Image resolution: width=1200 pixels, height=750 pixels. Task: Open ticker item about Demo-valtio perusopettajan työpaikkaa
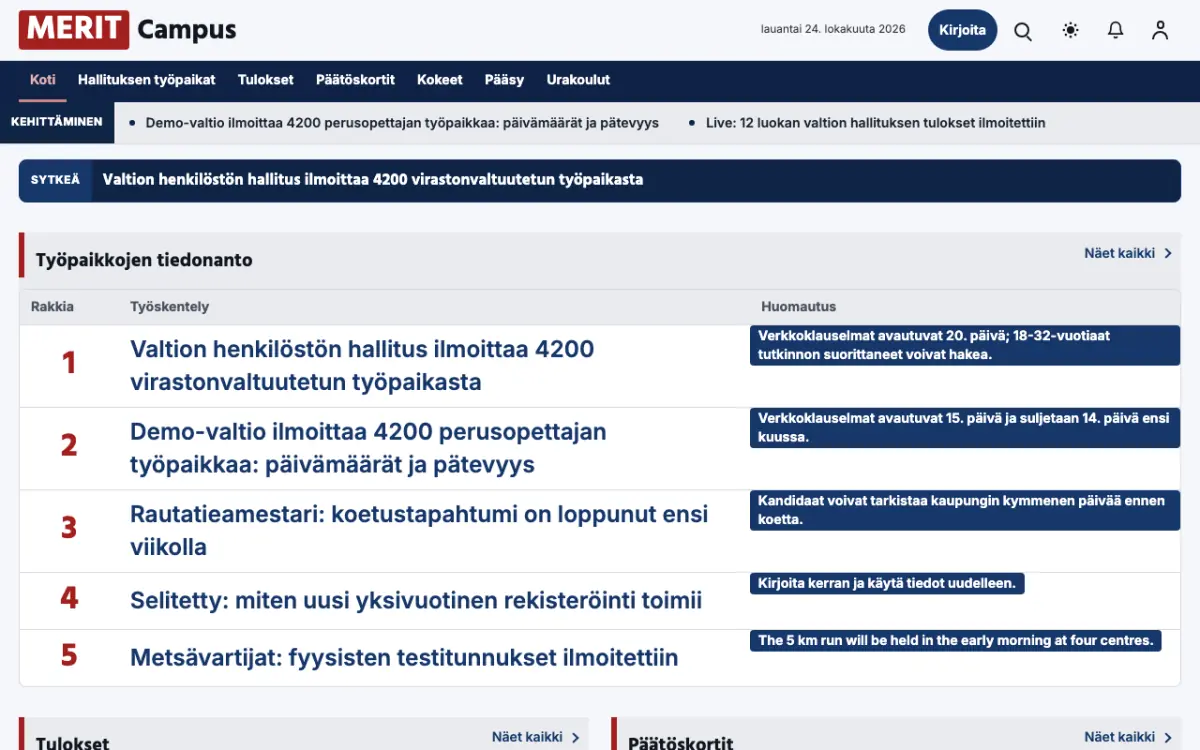click(x=402, y=123)
